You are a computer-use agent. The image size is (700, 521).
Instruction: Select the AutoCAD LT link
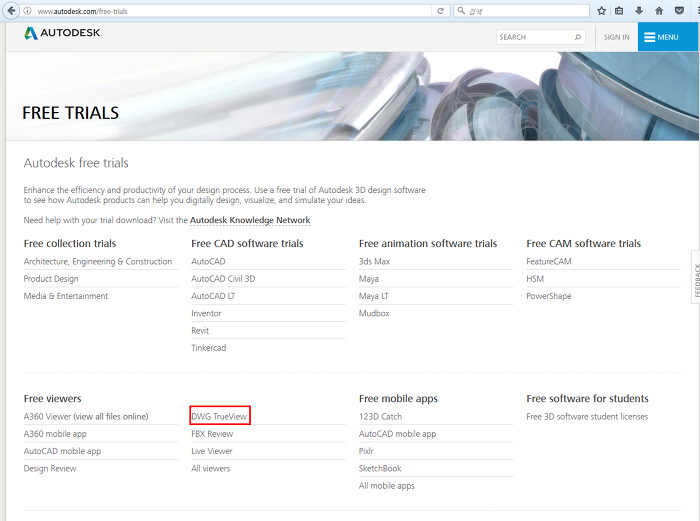213,296
